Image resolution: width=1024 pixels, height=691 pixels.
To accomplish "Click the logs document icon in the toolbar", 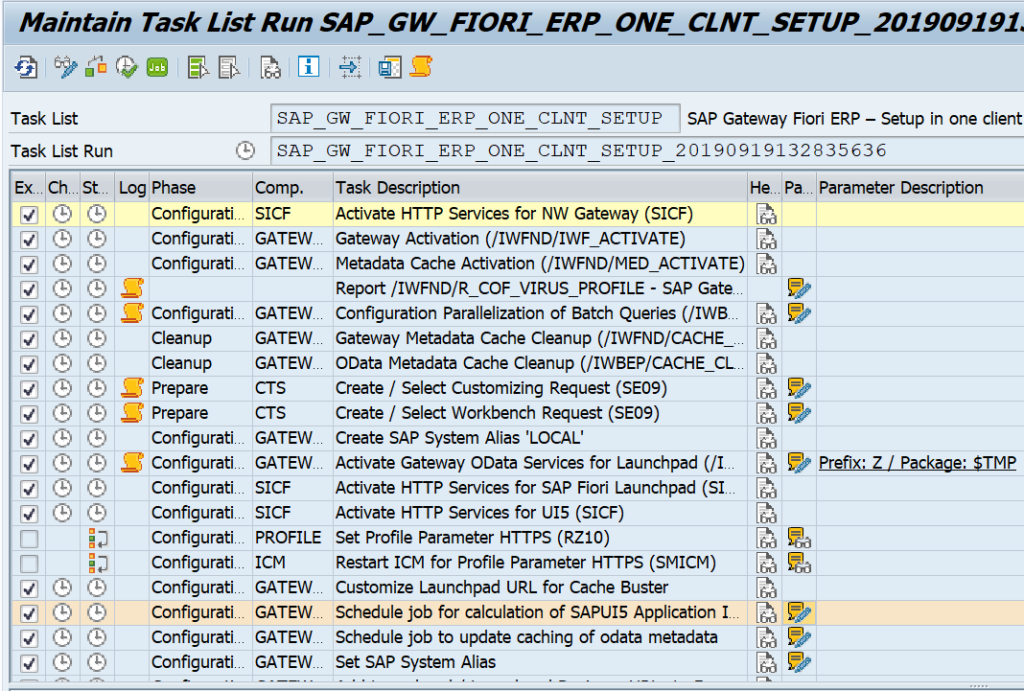I will (x=270, y=68).
